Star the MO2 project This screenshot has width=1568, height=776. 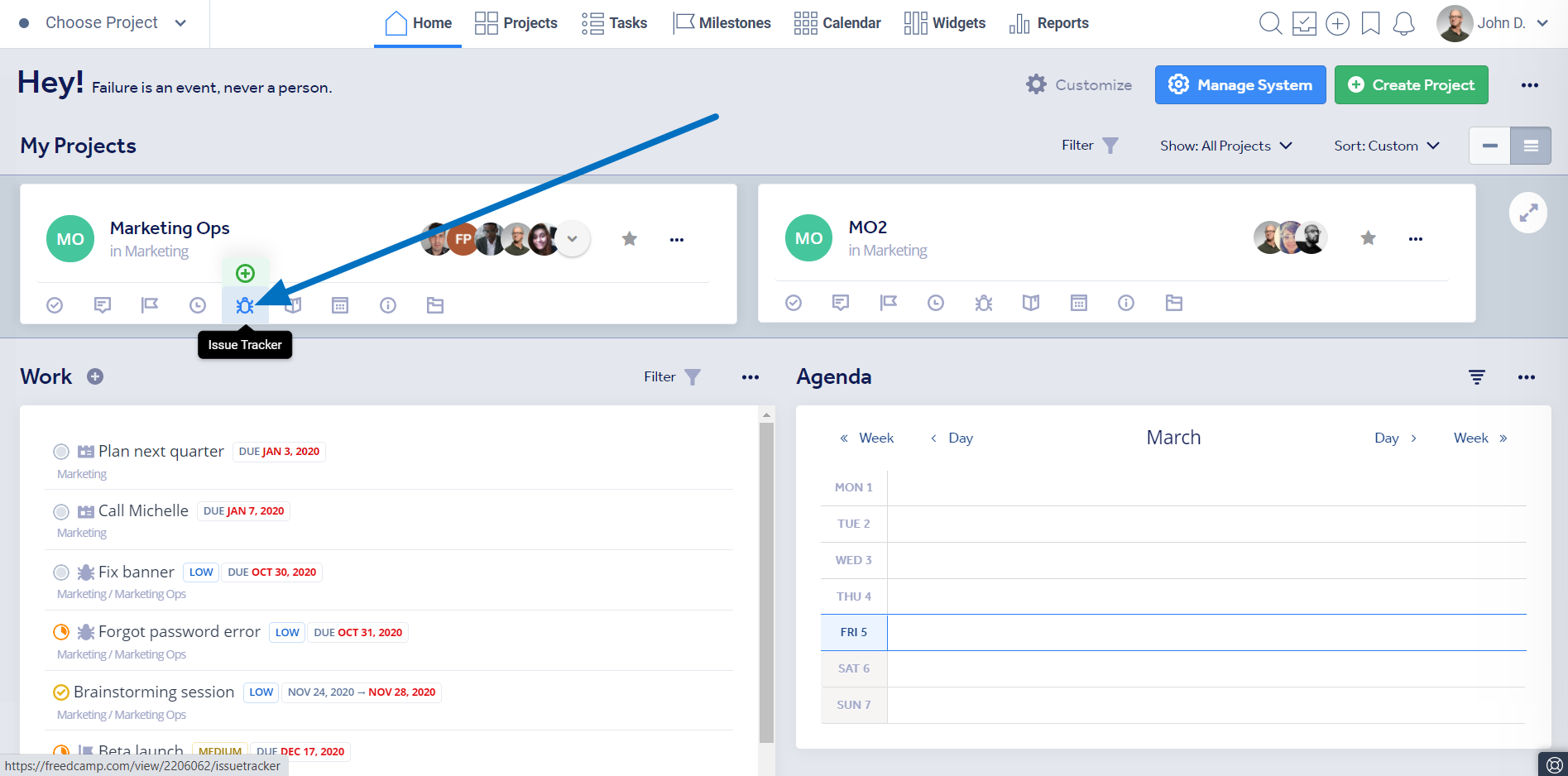pyautogui.click(x=1368, y=238)
